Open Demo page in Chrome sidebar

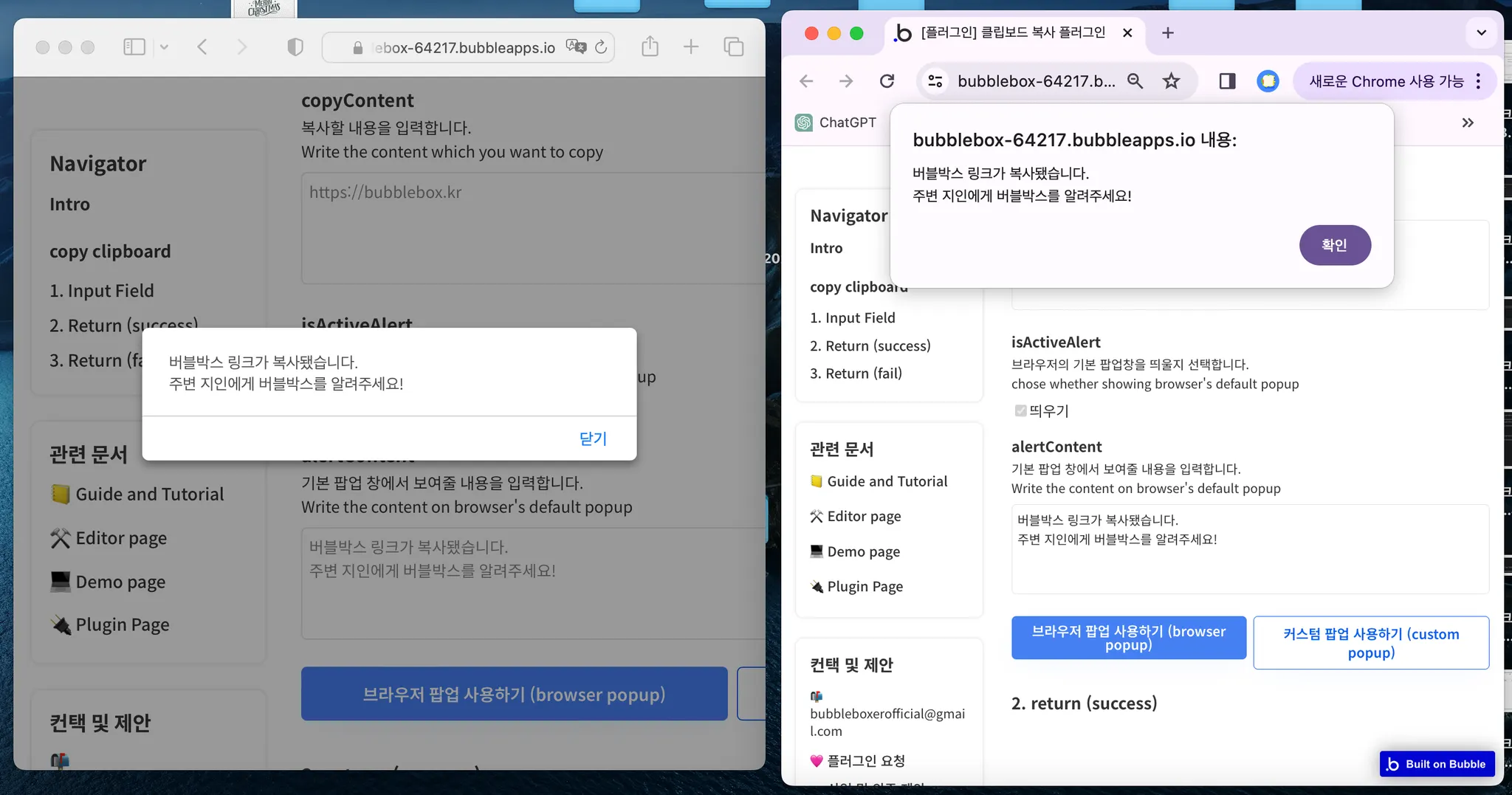coord(855,551)
